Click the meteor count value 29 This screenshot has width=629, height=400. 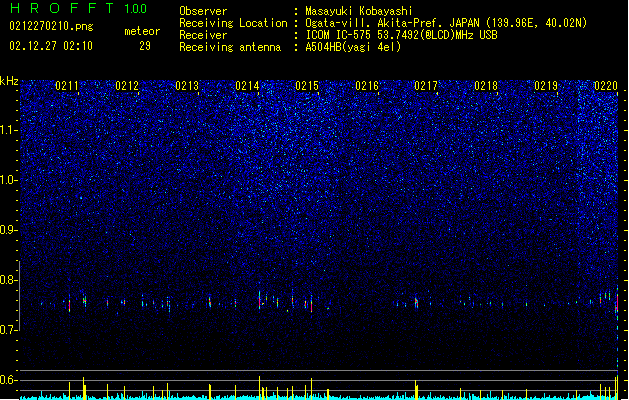pyautogui.click(x=145, y=46)
